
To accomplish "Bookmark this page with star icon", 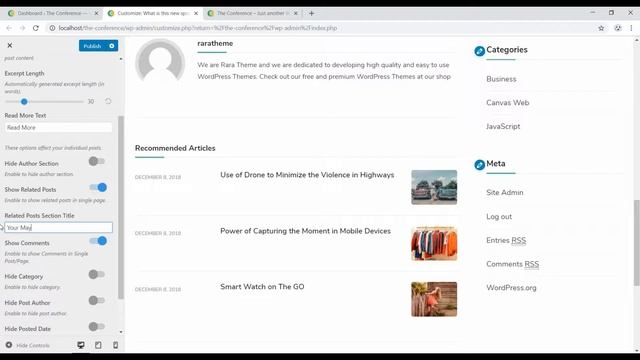I will coord(601,28).
